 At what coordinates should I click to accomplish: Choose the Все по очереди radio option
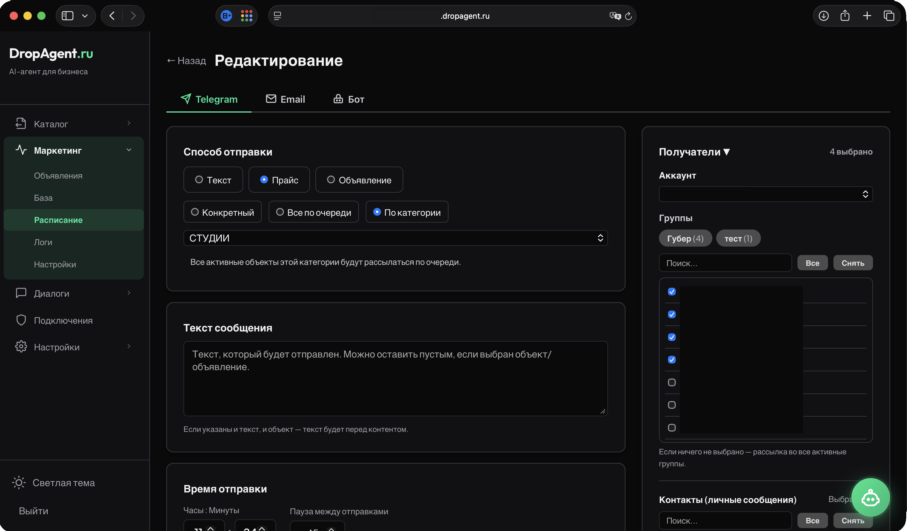click(x=311, y=212)
